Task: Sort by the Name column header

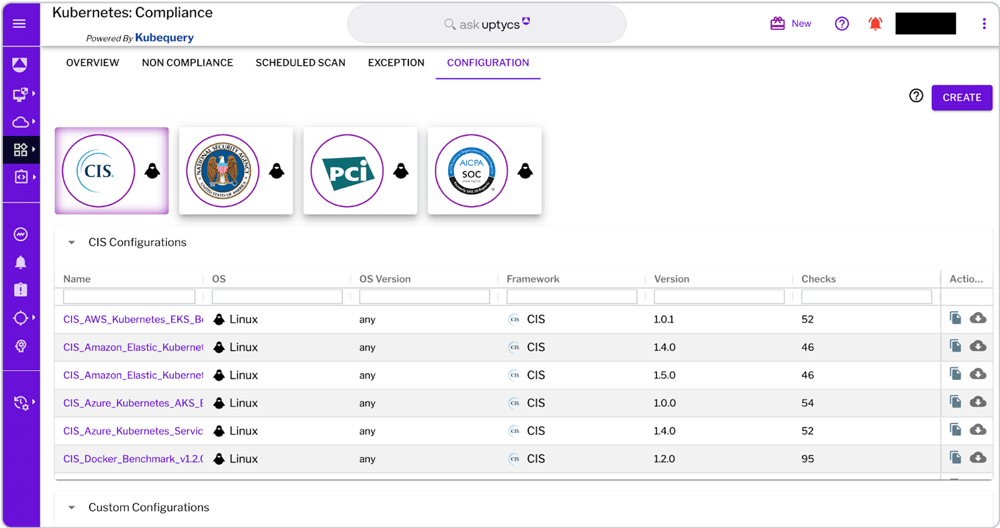Action: pos(77,279)
